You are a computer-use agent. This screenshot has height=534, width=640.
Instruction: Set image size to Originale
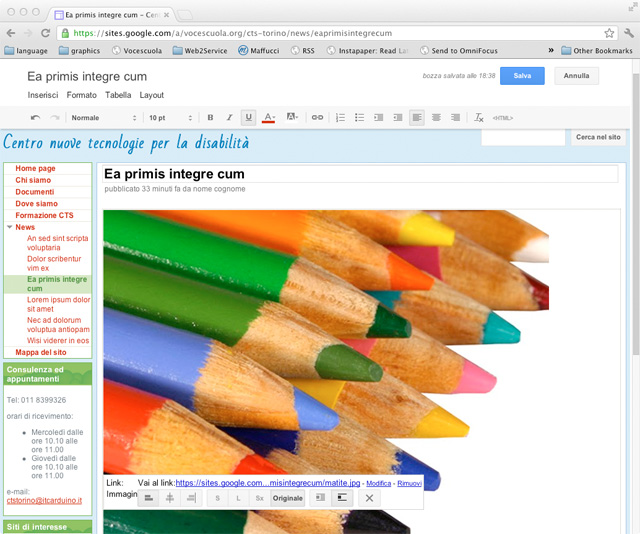tap(287, 498)
